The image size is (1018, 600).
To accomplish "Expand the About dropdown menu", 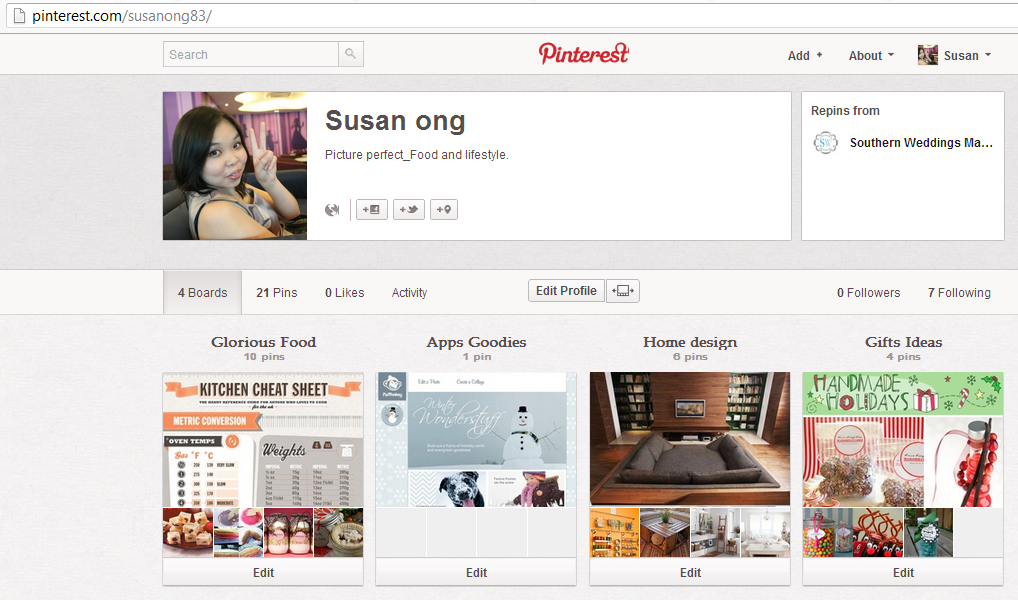I will [871, 56].
